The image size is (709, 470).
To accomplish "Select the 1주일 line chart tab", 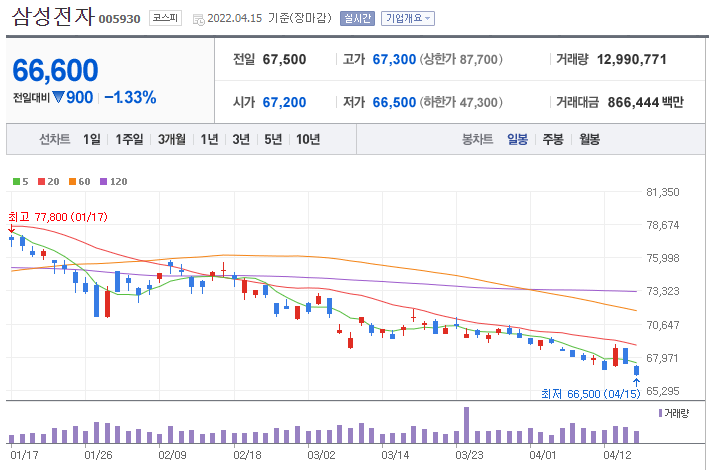I will (129, 139).
